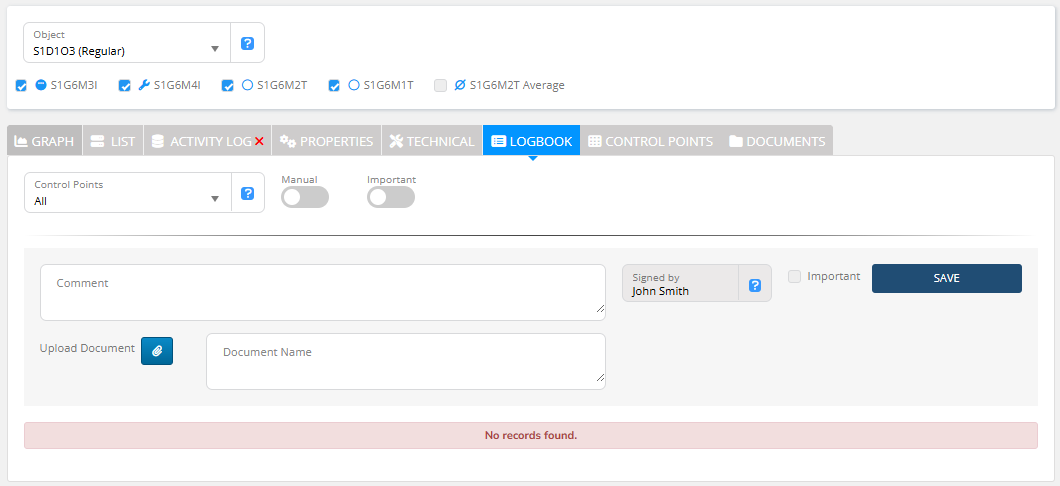
Task: Switch on the Important filter toggle
Action: coord(391,198)
